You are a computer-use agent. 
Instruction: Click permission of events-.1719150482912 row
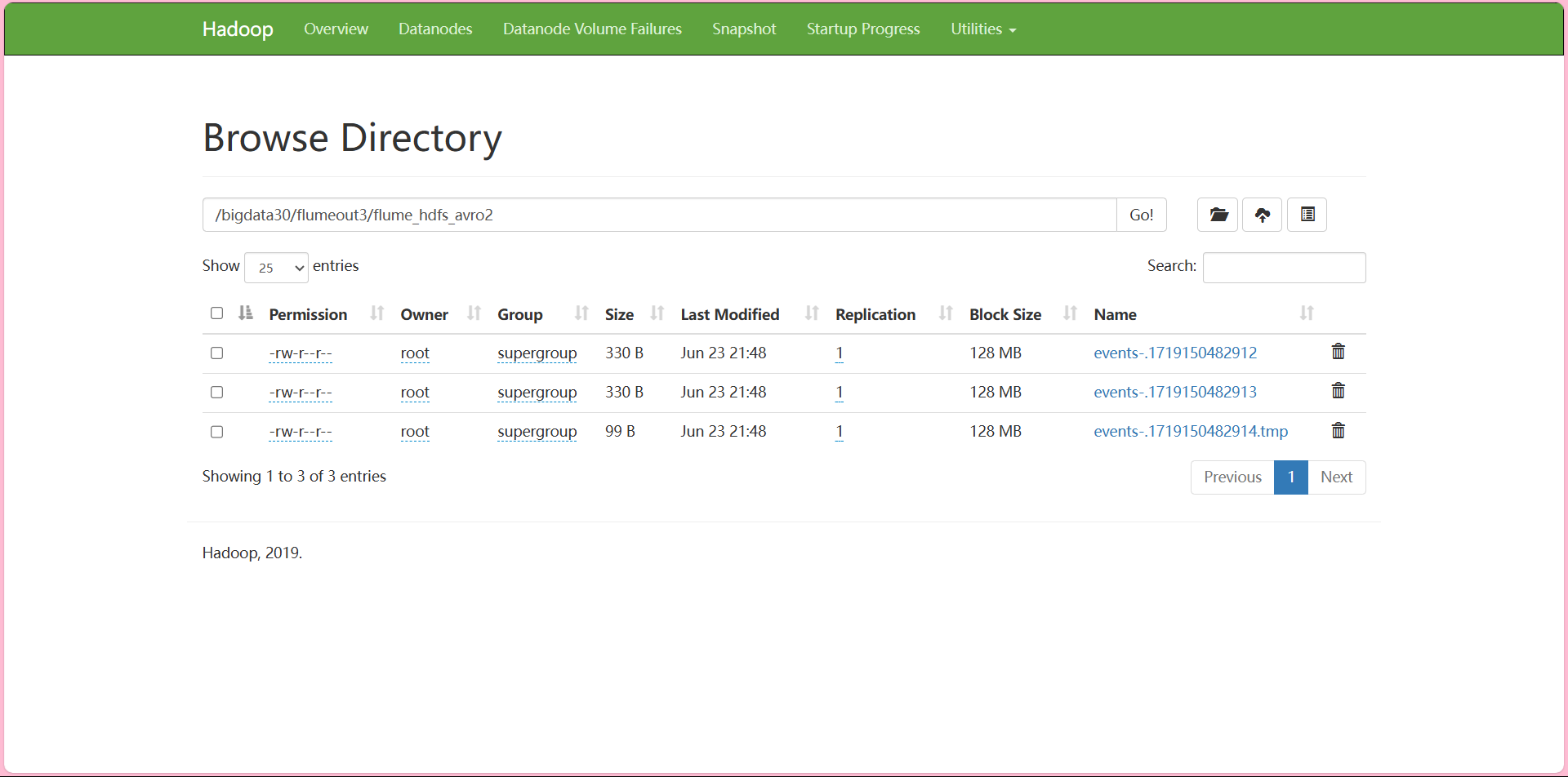point(301,353)
